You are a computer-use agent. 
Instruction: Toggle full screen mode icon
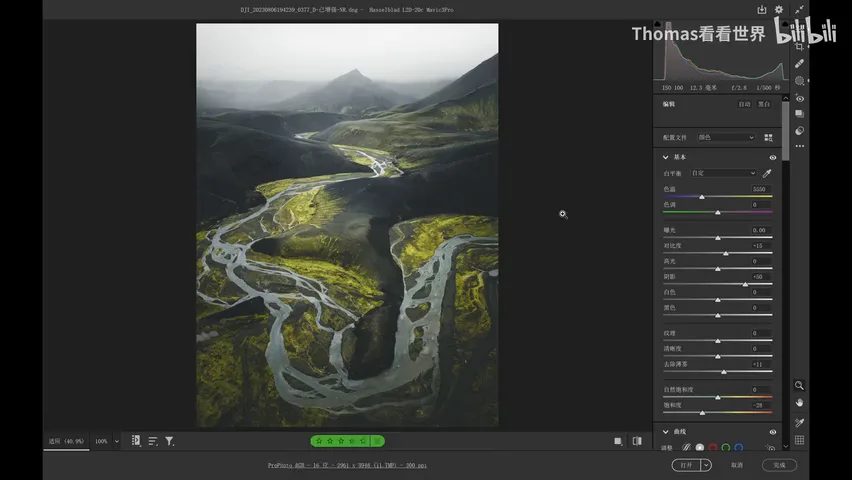coord(799,10)
